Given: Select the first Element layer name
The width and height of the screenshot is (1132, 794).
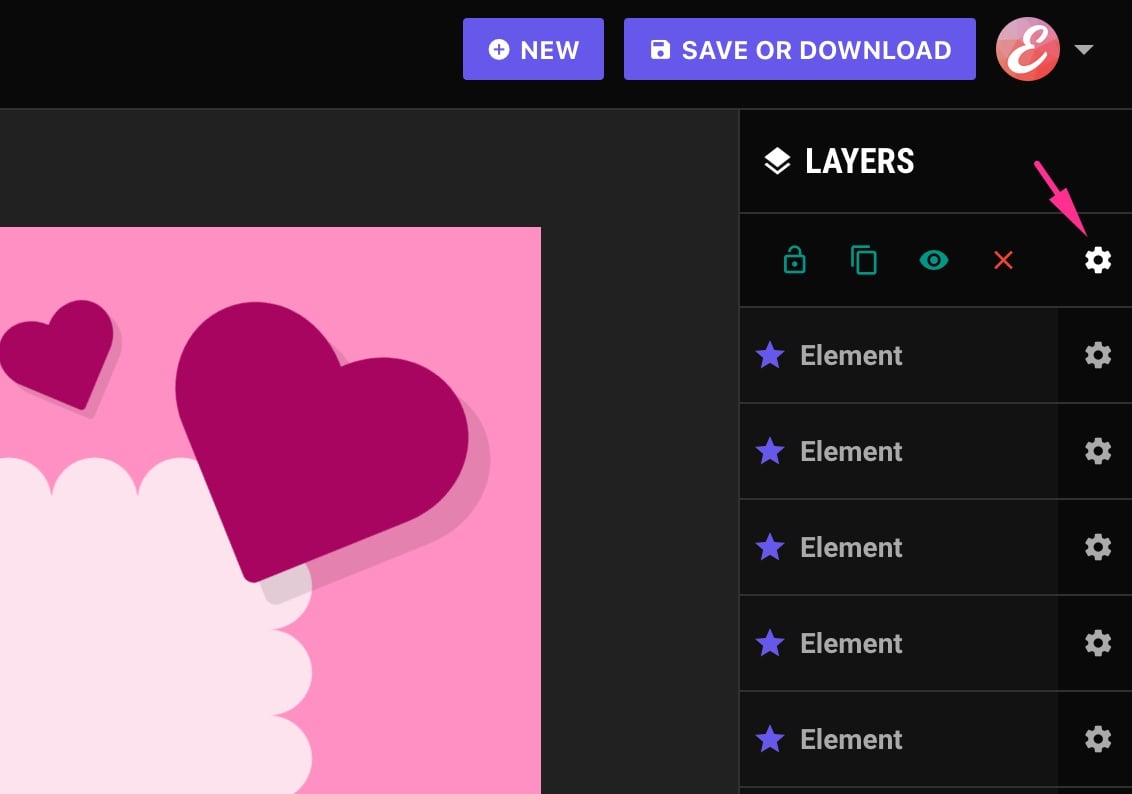Looking at the screenshot, I should (851, 355).
